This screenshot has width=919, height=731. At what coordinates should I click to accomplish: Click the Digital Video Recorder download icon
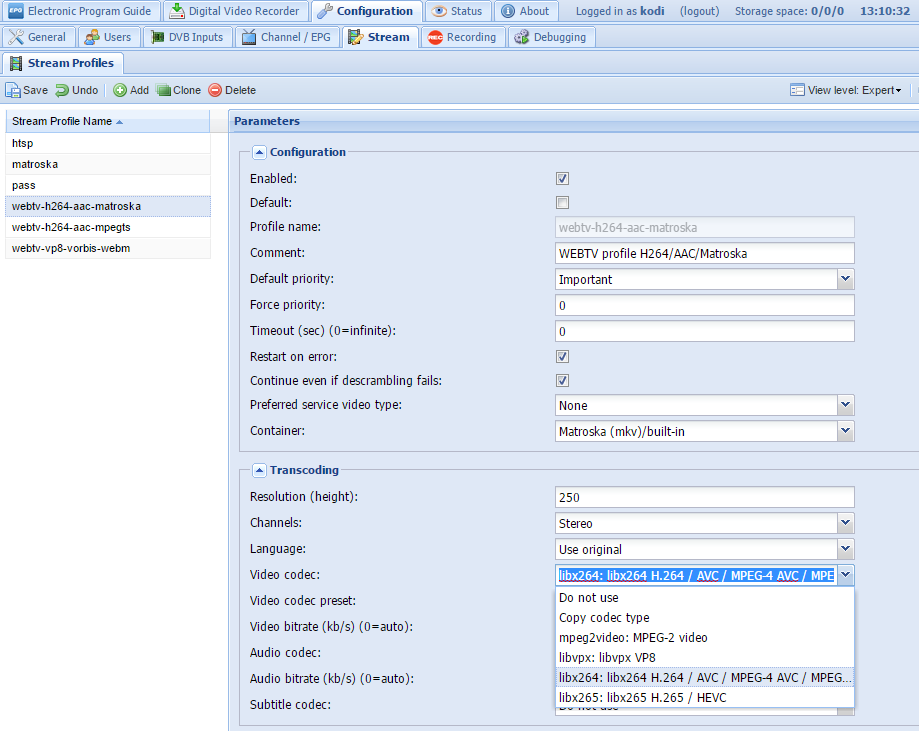tap(176, 11)
